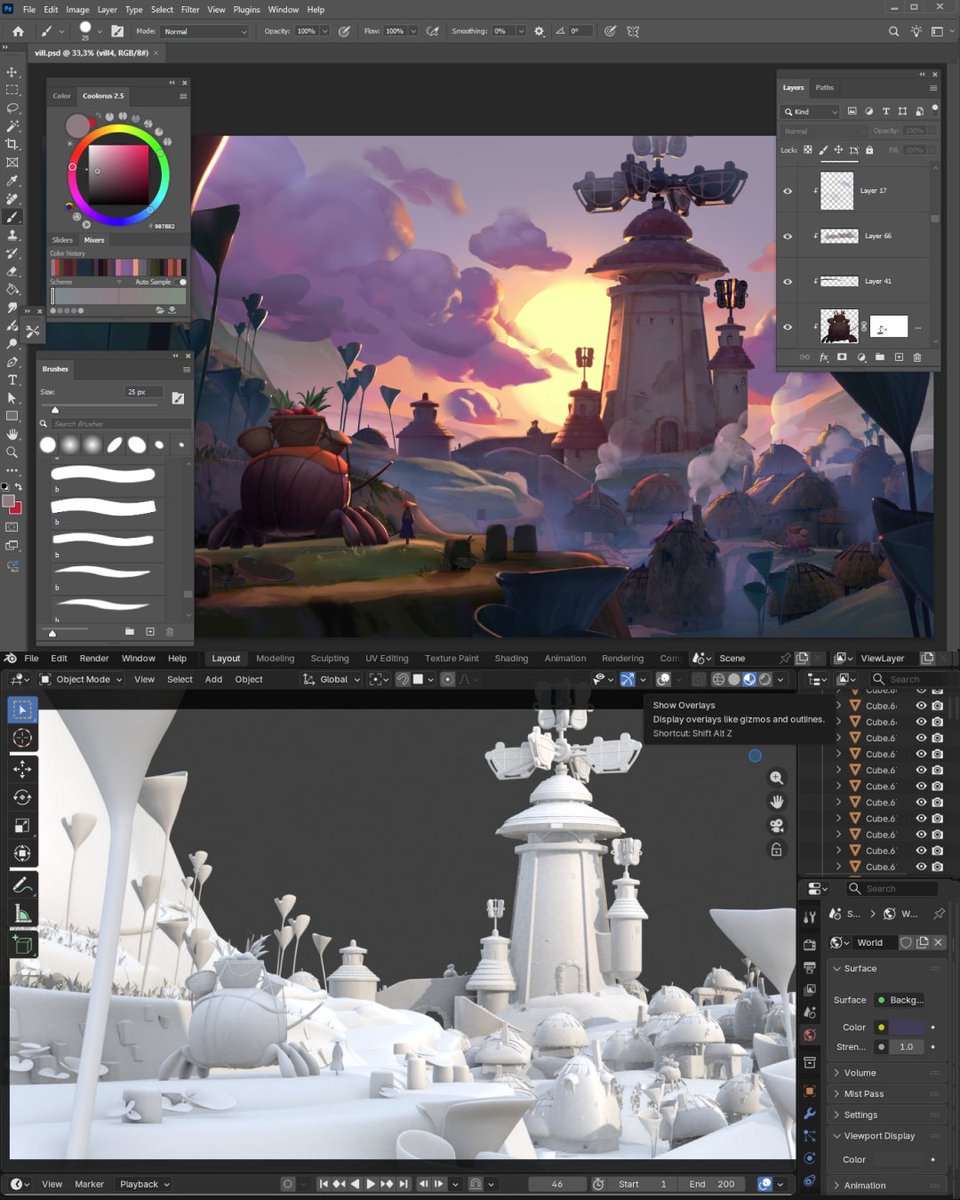
Task: Toggle Auto Sample switch in Coolorus
Action: (x=180, y=283)
